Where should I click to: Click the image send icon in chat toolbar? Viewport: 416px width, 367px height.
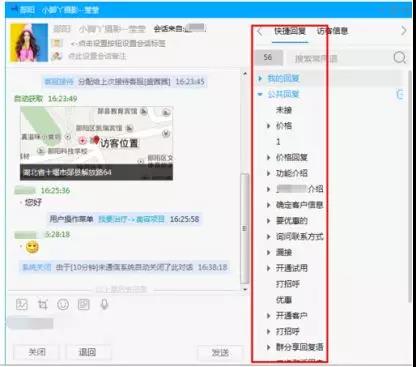click(22, 304)
